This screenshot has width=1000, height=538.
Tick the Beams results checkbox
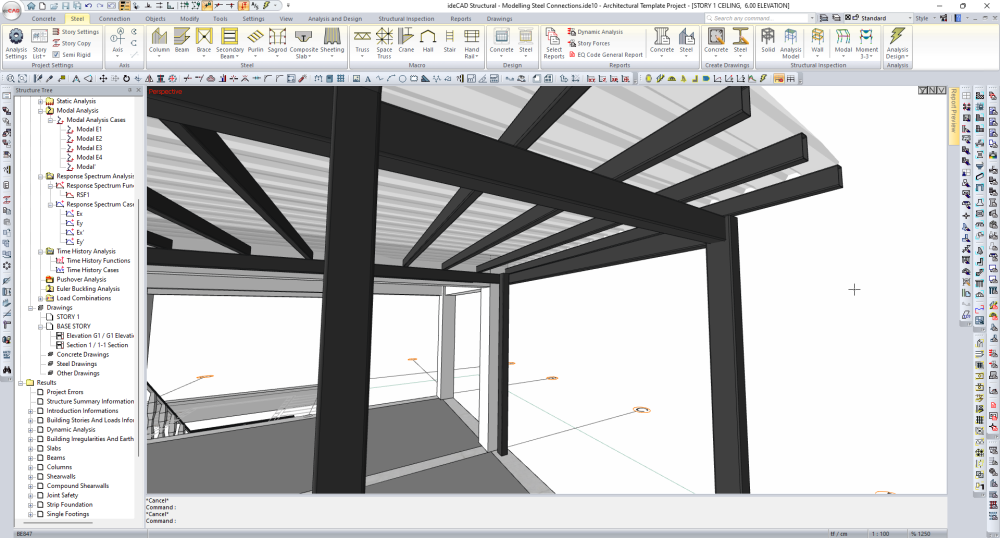(x=41, y=458)
